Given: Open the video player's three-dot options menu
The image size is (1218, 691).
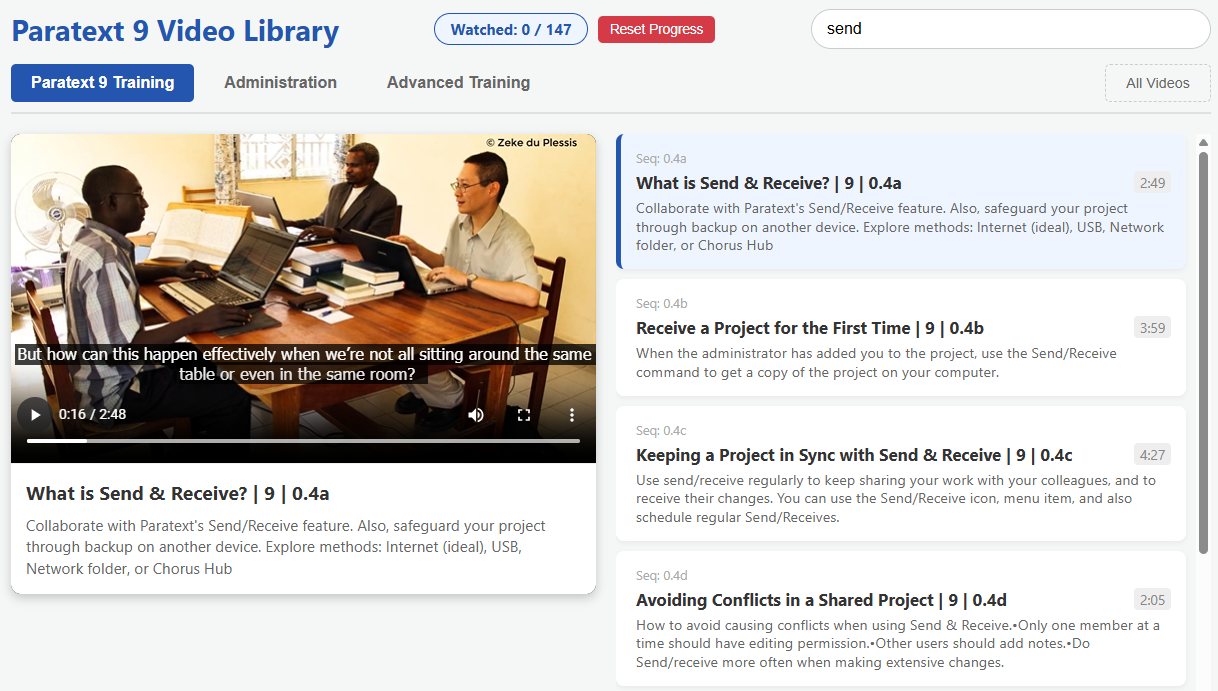Looking at the screenshot, I should pos(572,415).
